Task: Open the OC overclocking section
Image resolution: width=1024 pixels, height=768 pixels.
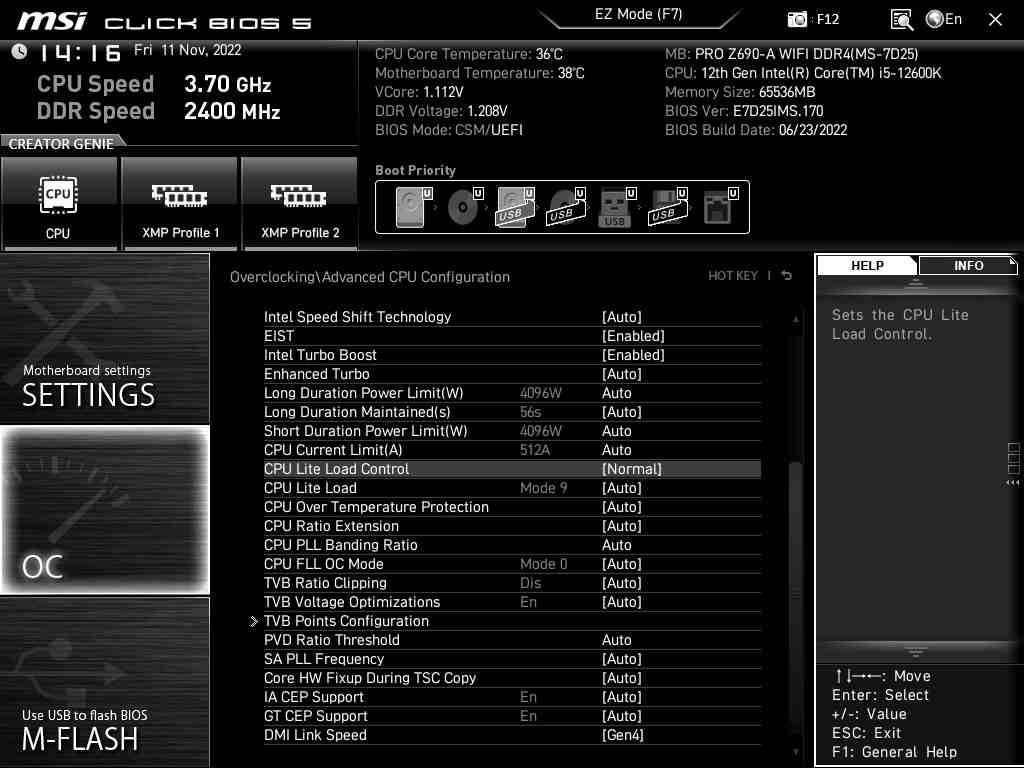Action: pos(104,509)
